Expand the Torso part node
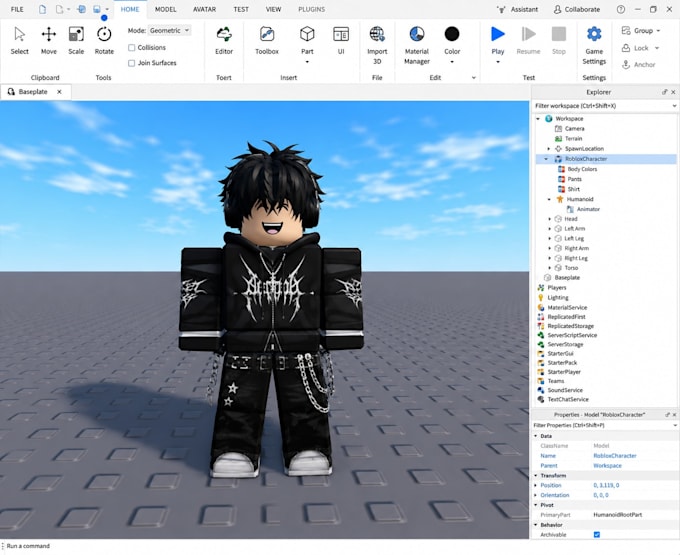Screen dimensions: 680x555 click(x=550, y=268)
